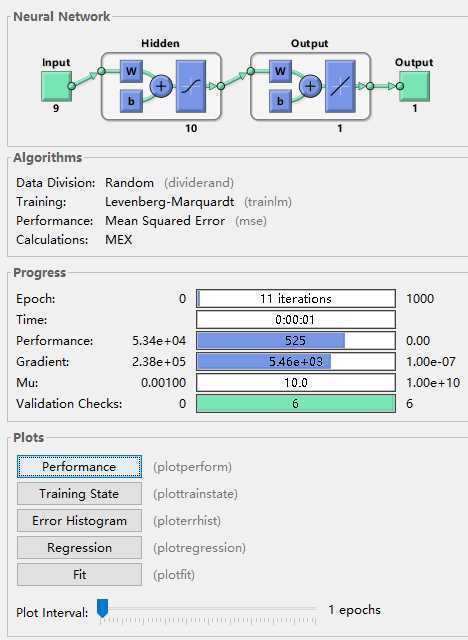The width and height of the screenshot is (468, 640).
Task: Click the hidden layer sum node
Action: pos(161,86)
